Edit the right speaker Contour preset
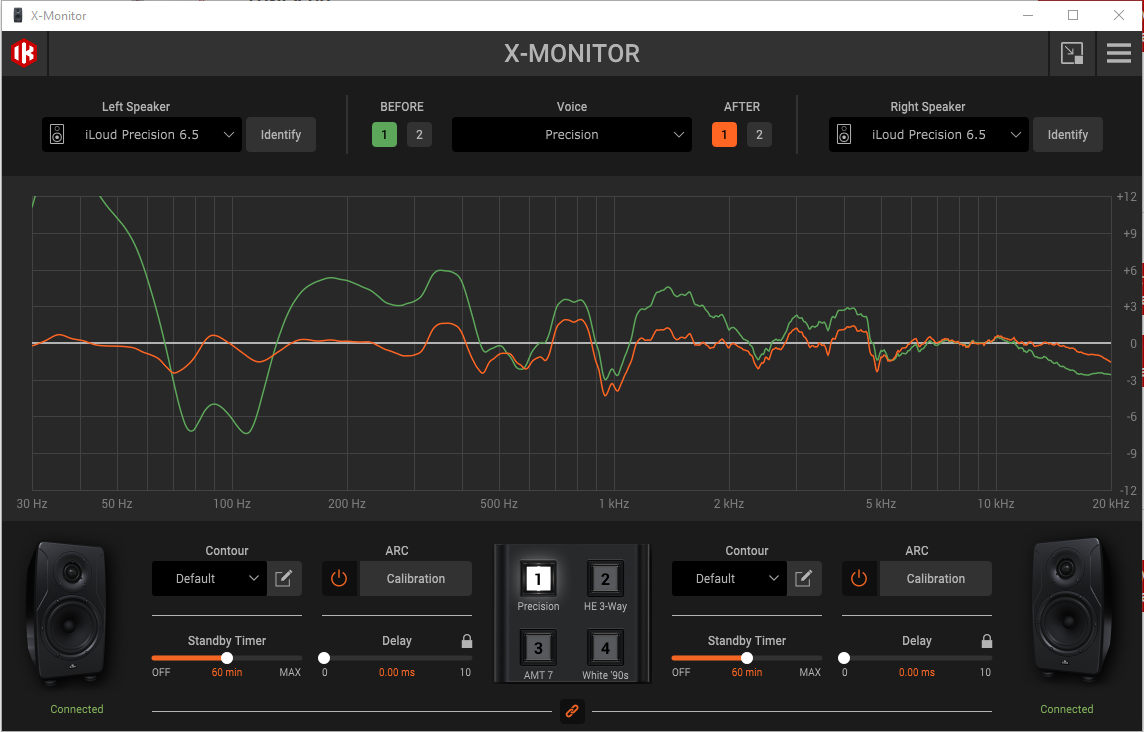Viewport: 1144px width, 732px height. (x=804, y=579)
